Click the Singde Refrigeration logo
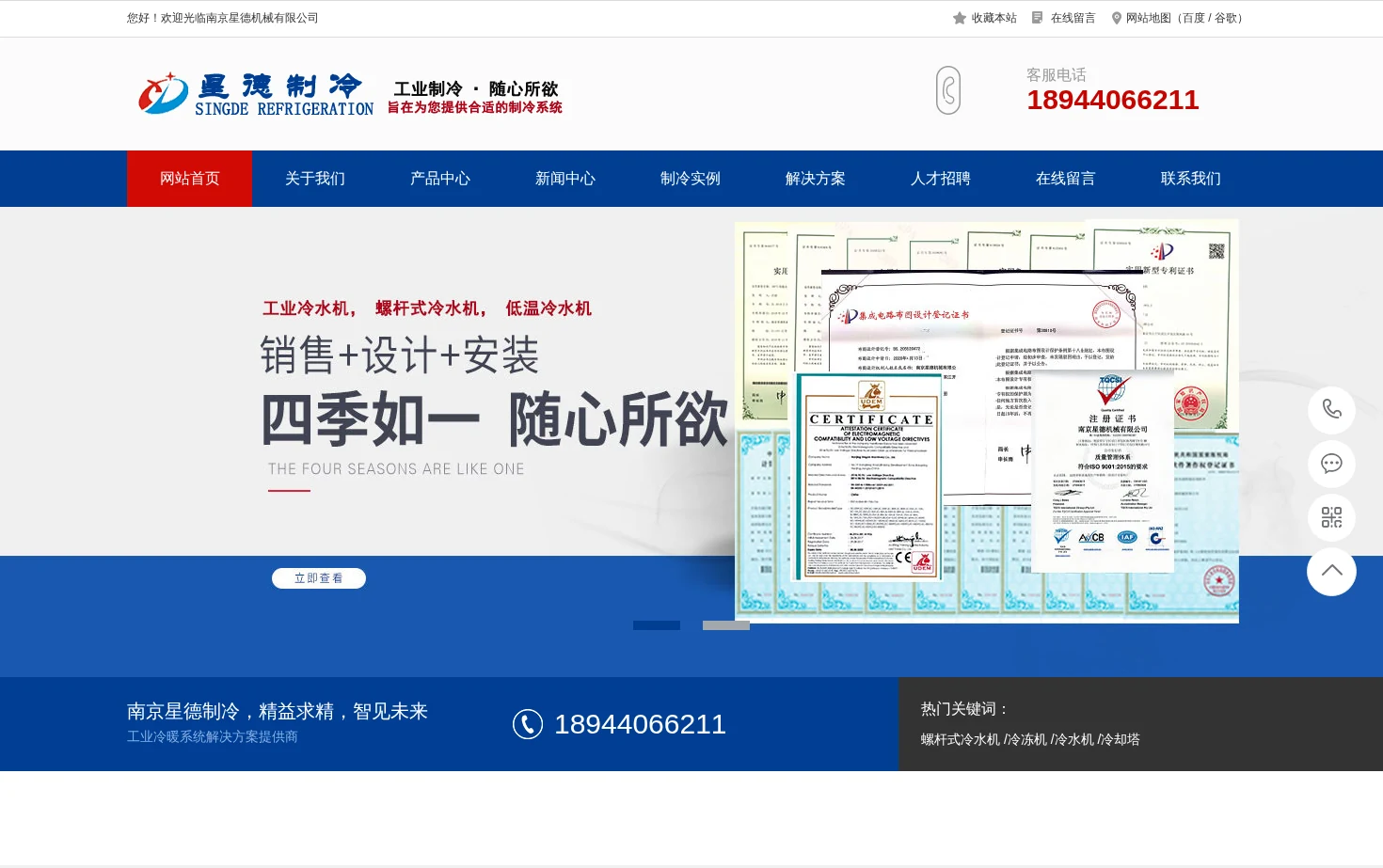This screenshot has height=868, width=1383. 256,94
